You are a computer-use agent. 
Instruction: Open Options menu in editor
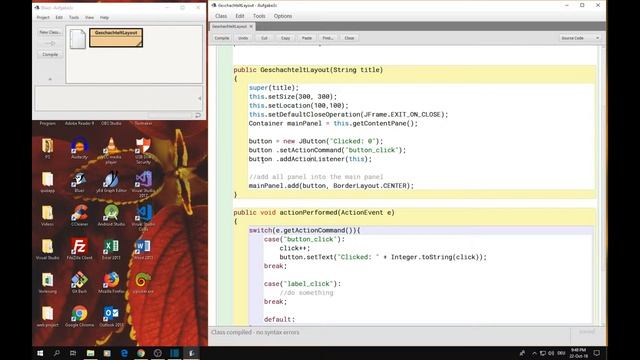click(282, 16)
